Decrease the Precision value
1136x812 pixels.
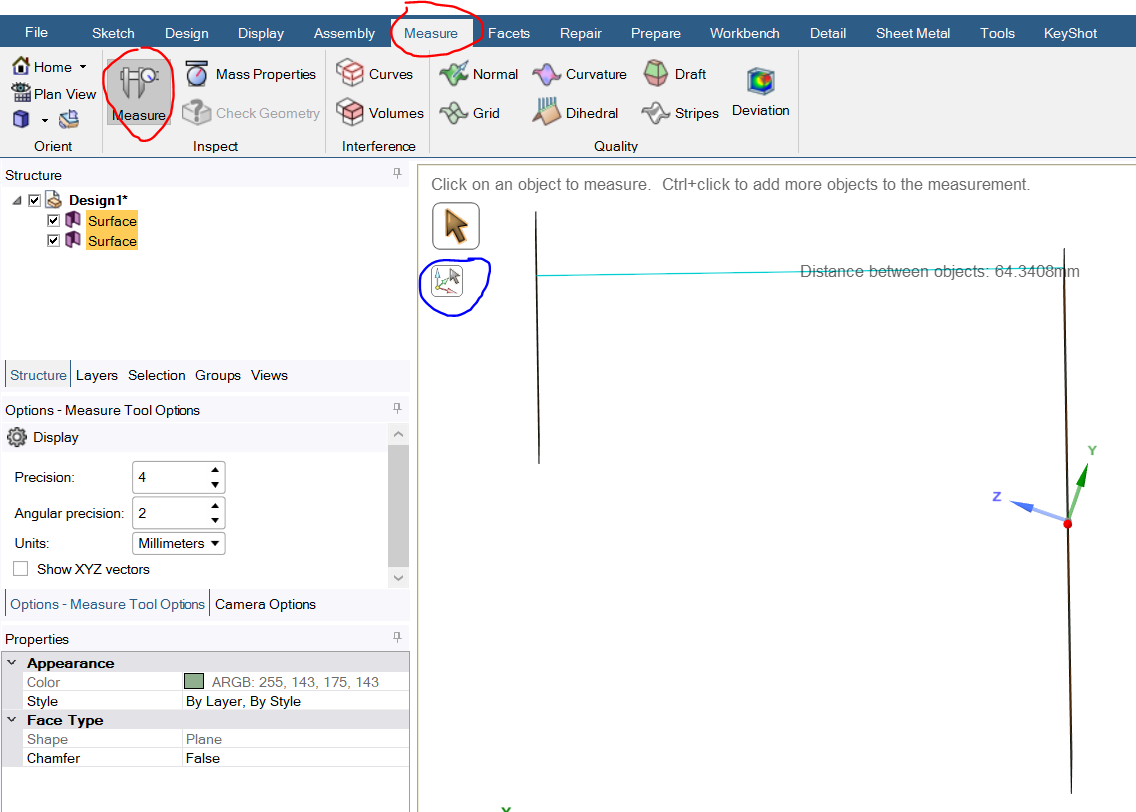[215, 485]
